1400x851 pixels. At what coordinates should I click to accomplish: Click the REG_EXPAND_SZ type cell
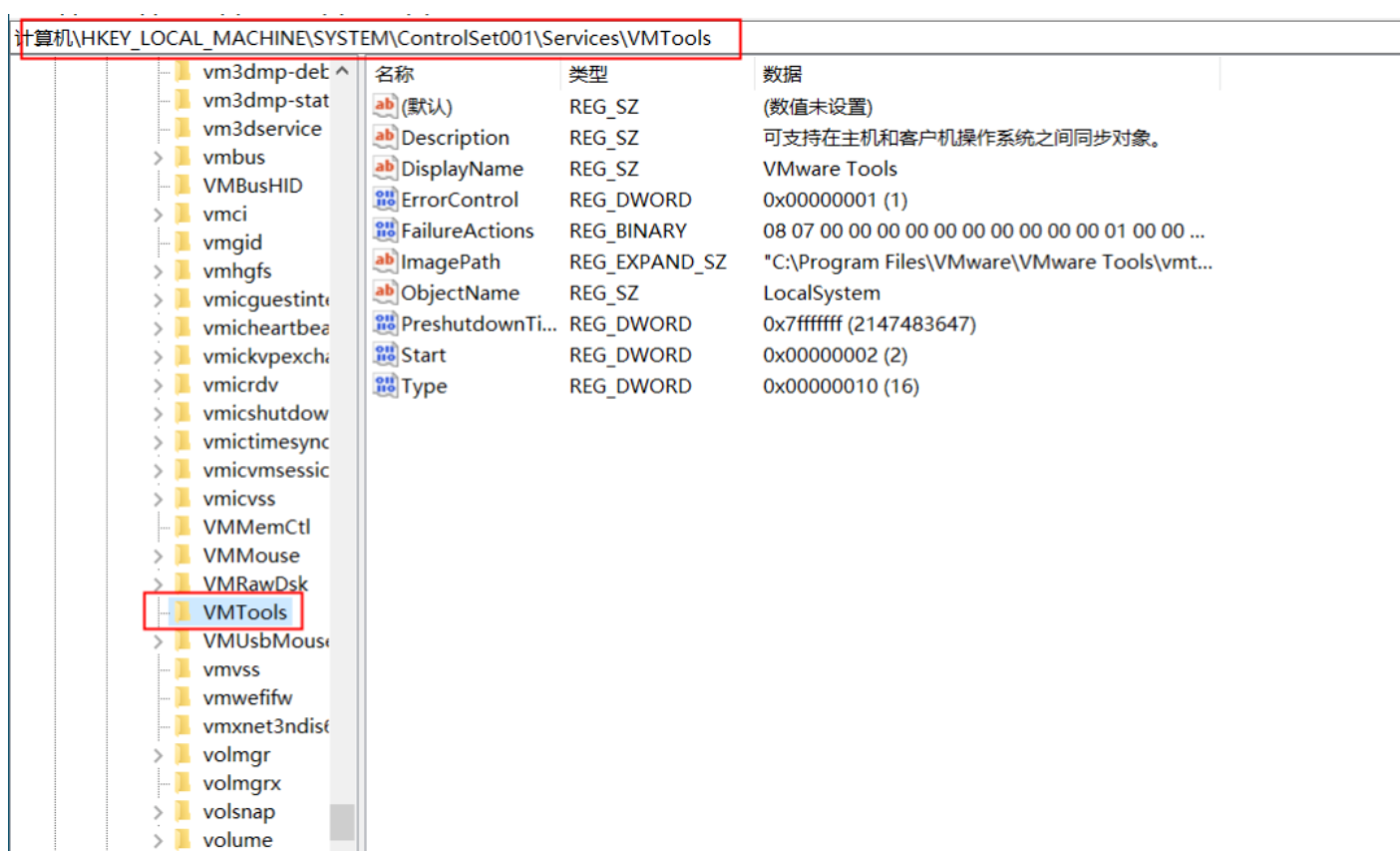pos(647,262)
